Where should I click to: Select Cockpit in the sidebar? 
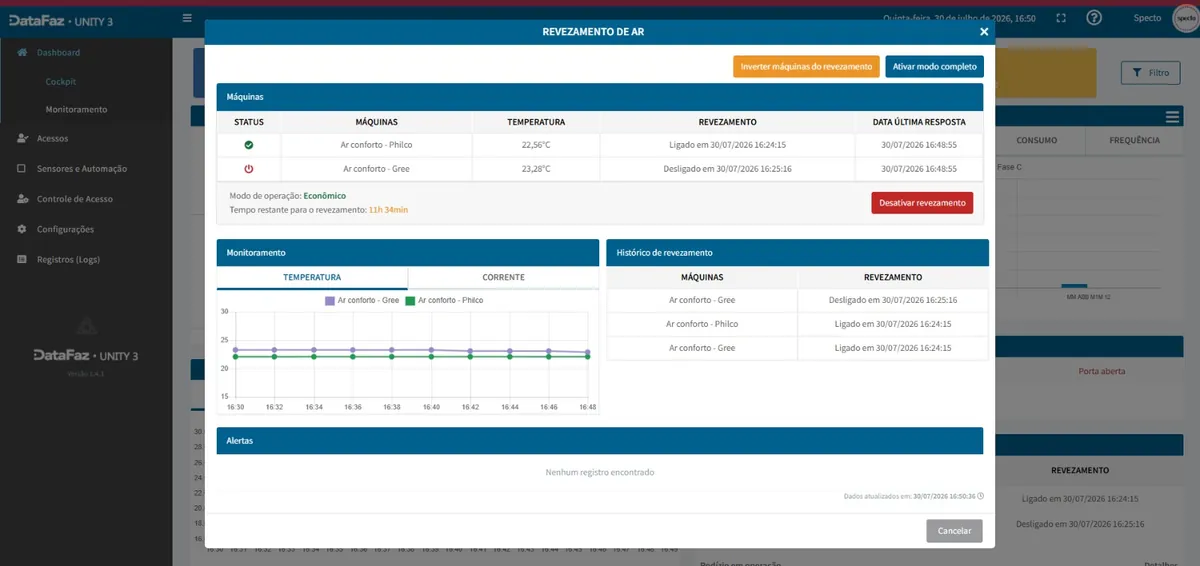[61, 81]
